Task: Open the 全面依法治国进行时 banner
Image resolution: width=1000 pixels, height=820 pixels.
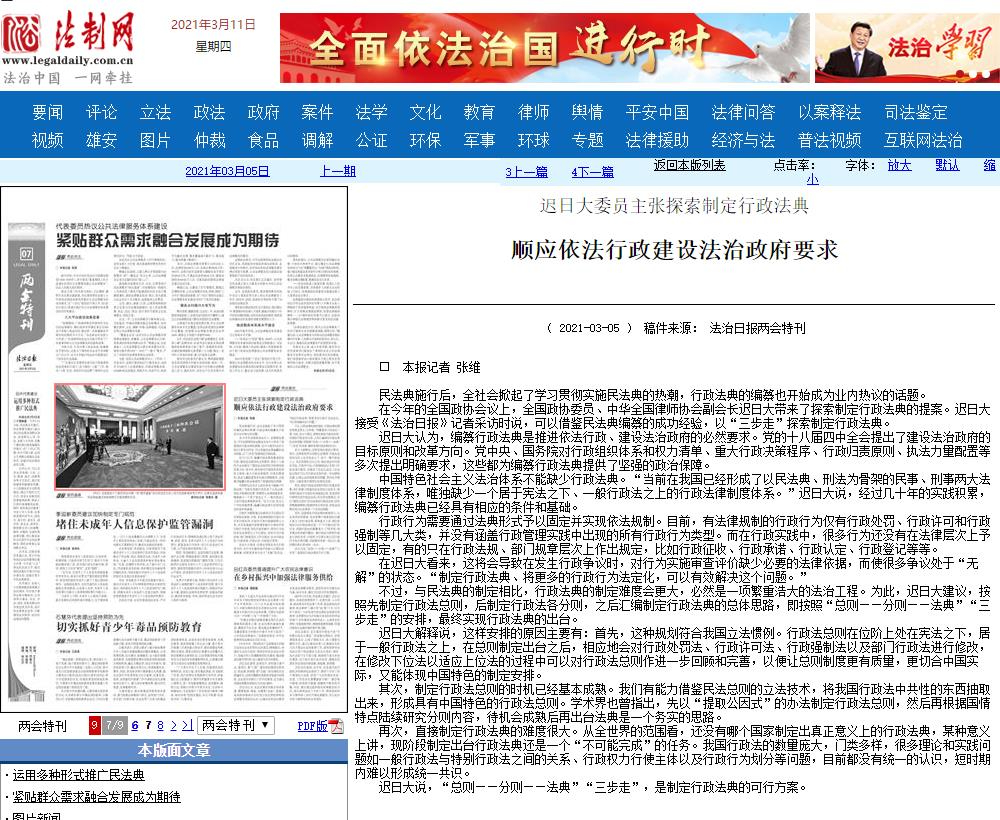Action: pos(545,48)
